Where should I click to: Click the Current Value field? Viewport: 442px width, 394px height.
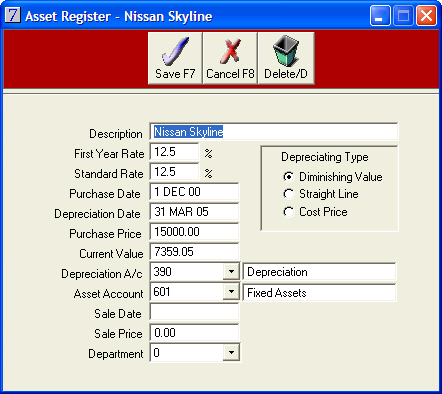(194, 252)
